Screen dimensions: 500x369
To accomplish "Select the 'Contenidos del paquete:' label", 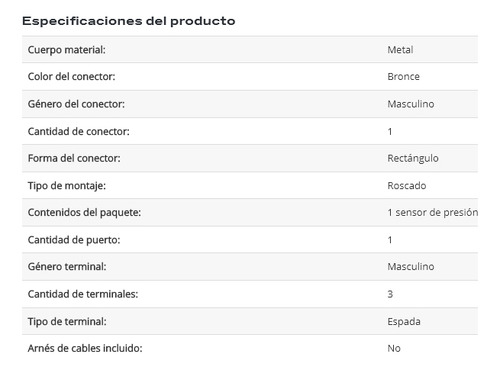I will pos(84,212).
